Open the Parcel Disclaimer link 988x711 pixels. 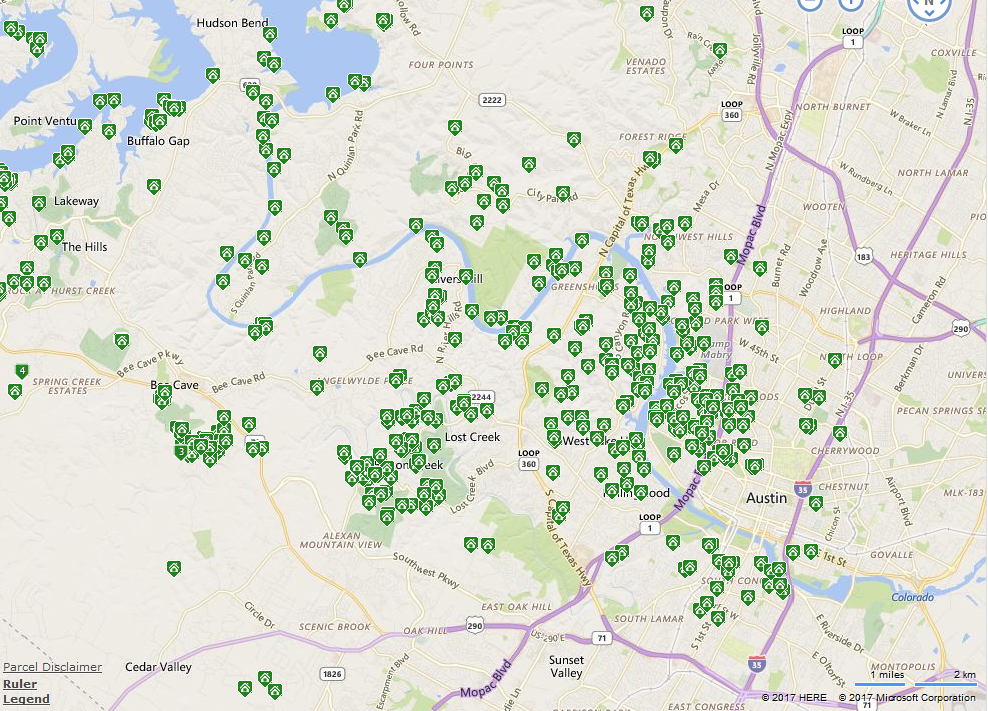tap(52, 667)
